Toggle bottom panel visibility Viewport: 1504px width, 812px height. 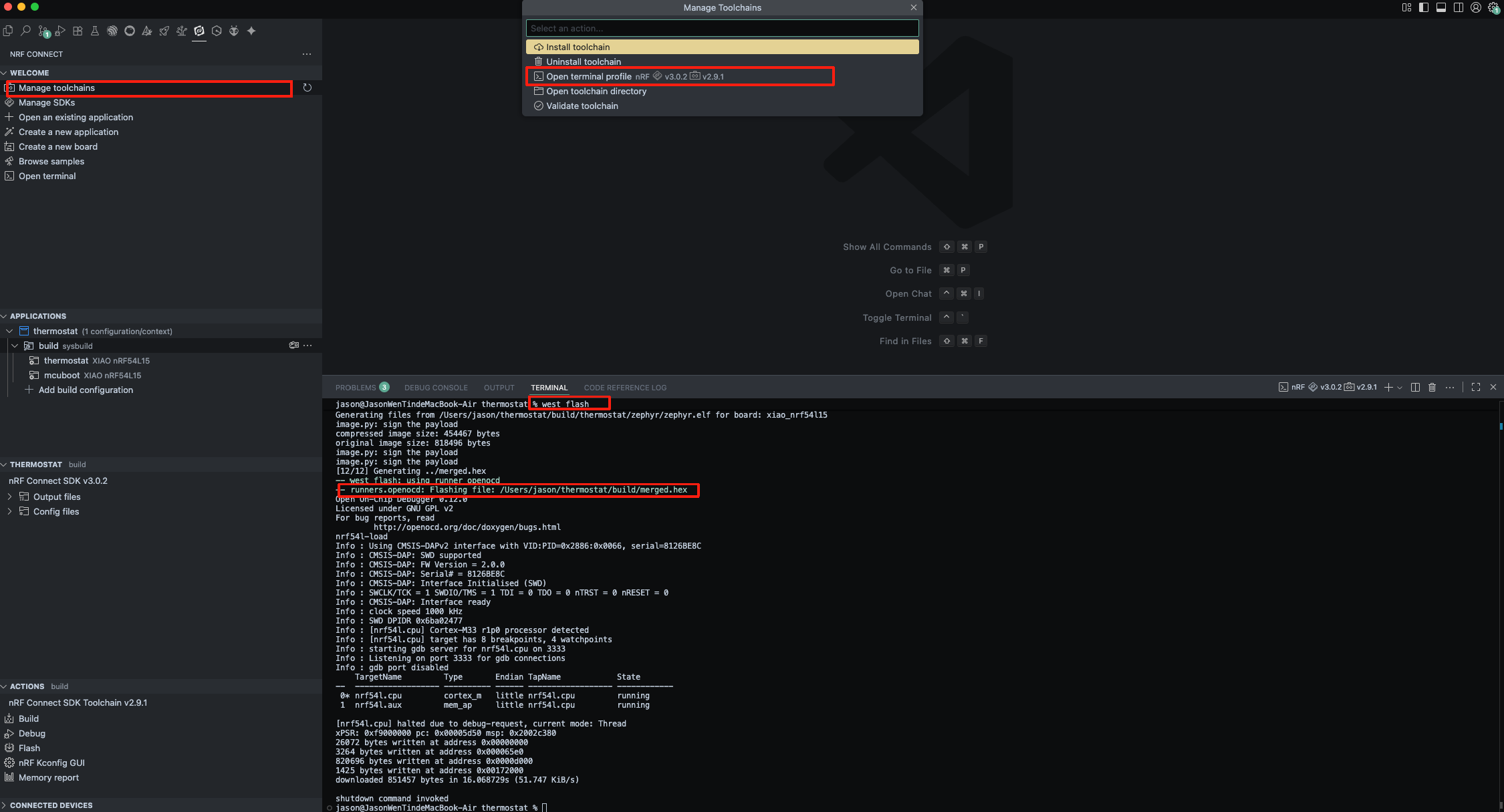click(x=1441, y=7)
